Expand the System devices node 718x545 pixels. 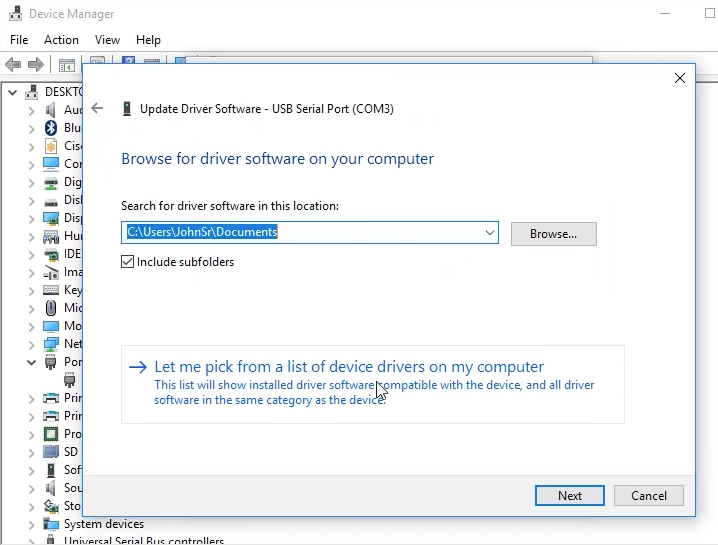pos(31,524)
